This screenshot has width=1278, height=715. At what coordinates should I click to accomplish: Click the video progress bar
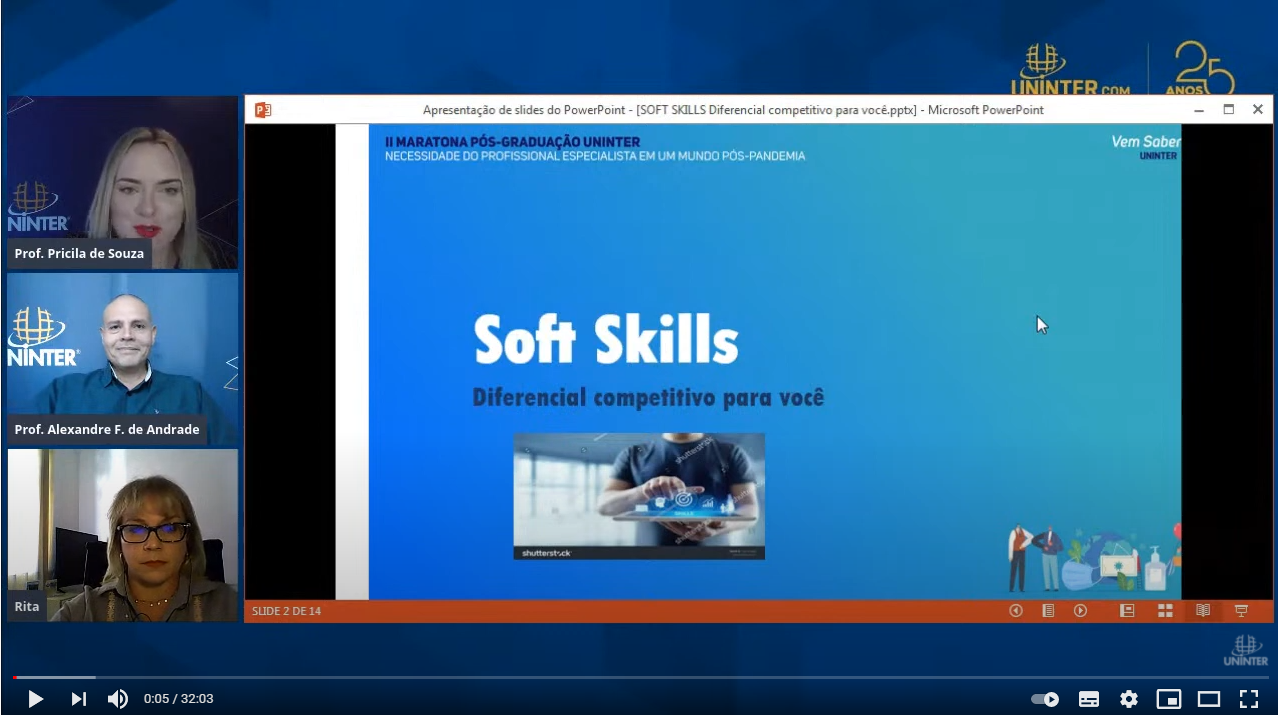(x=640, y=677)
